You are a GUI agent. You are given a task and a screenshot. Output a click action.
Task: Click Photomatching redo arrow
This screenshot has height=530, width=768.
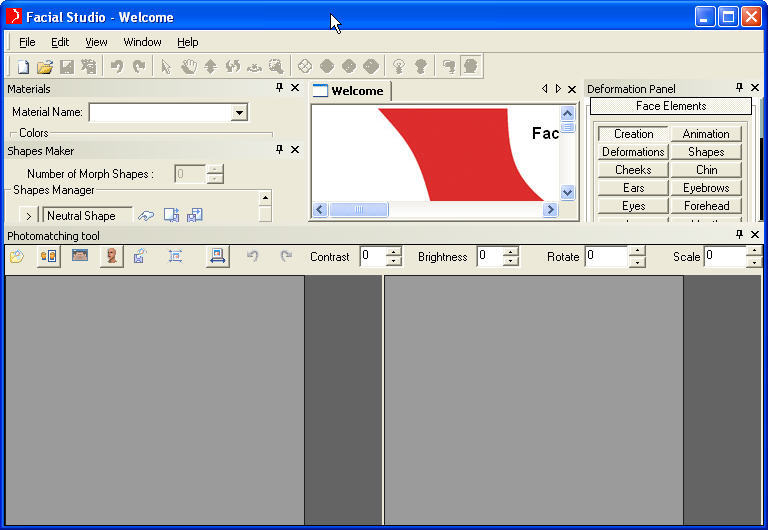click(286, 256)
